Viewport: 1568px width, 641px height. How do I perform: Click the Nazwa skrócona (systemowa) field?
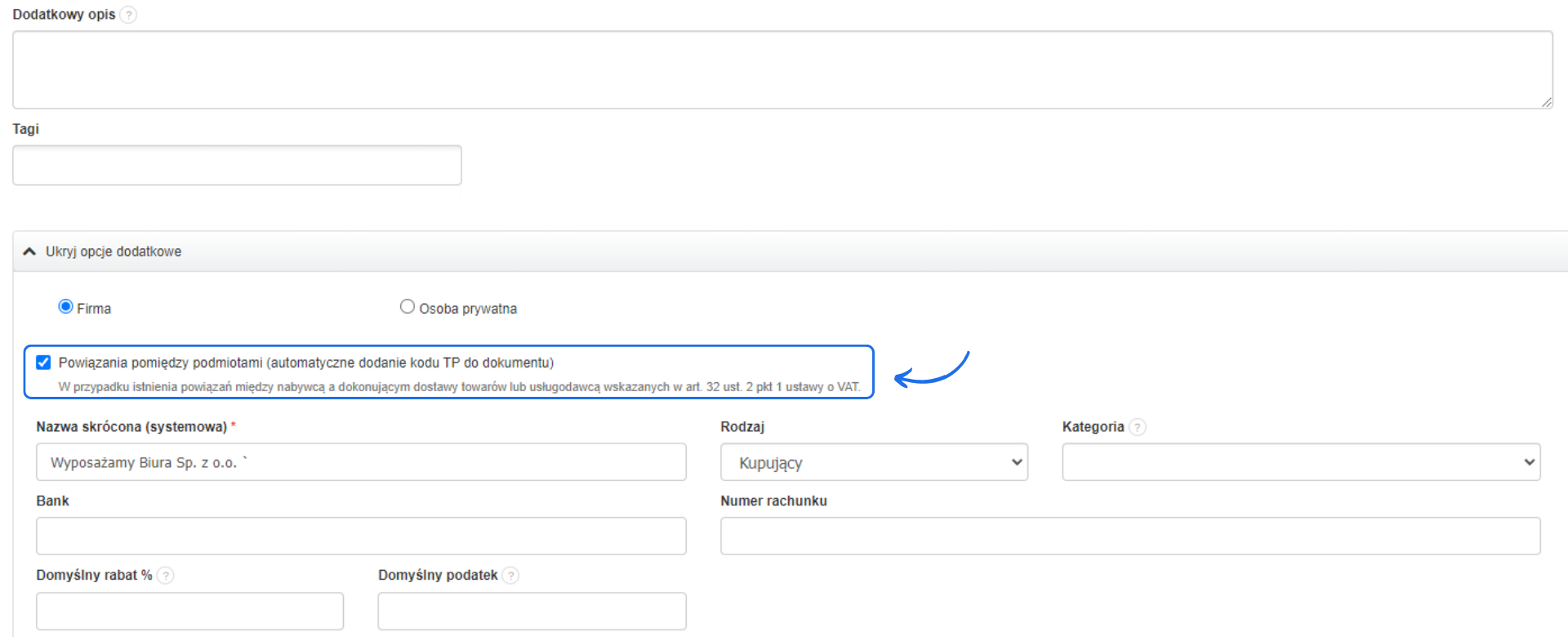pos(360,462)
